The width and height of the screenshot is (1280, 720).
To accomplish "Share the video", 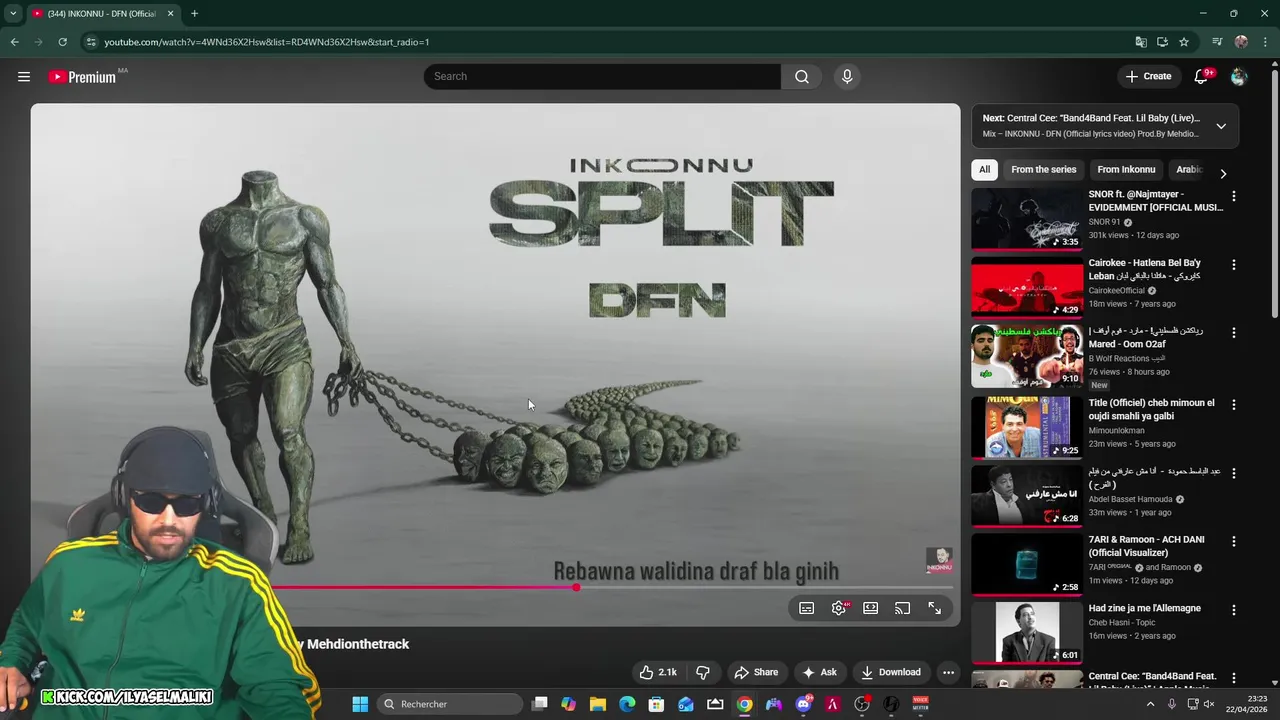I will (x=756, y=672).
